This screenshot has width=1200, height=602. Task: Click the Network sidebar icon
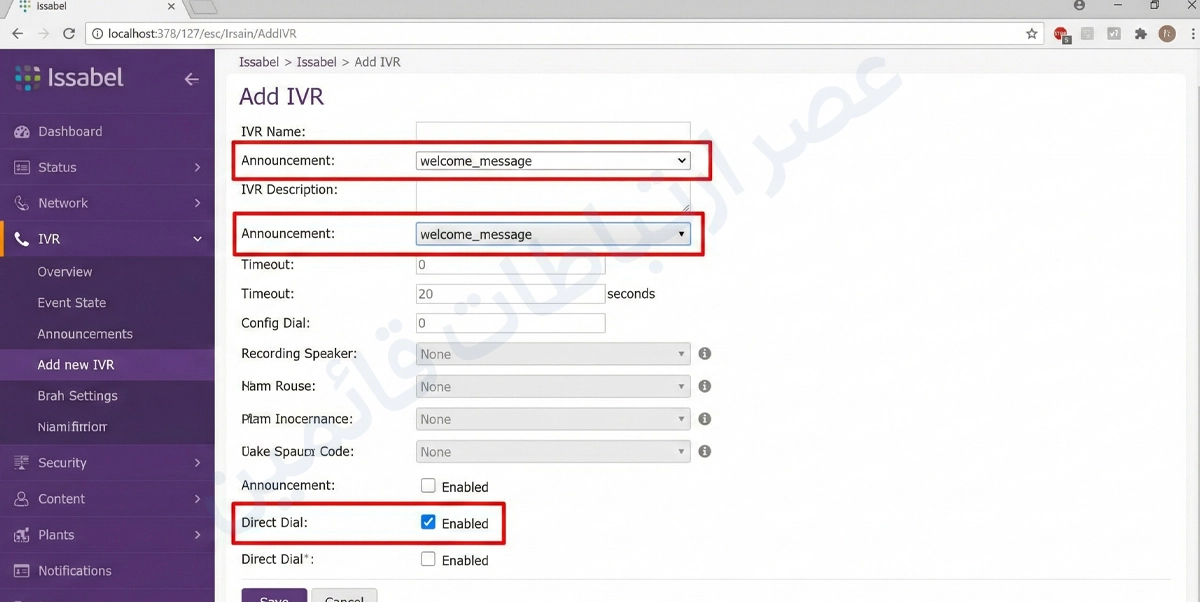tap(22, 204)
